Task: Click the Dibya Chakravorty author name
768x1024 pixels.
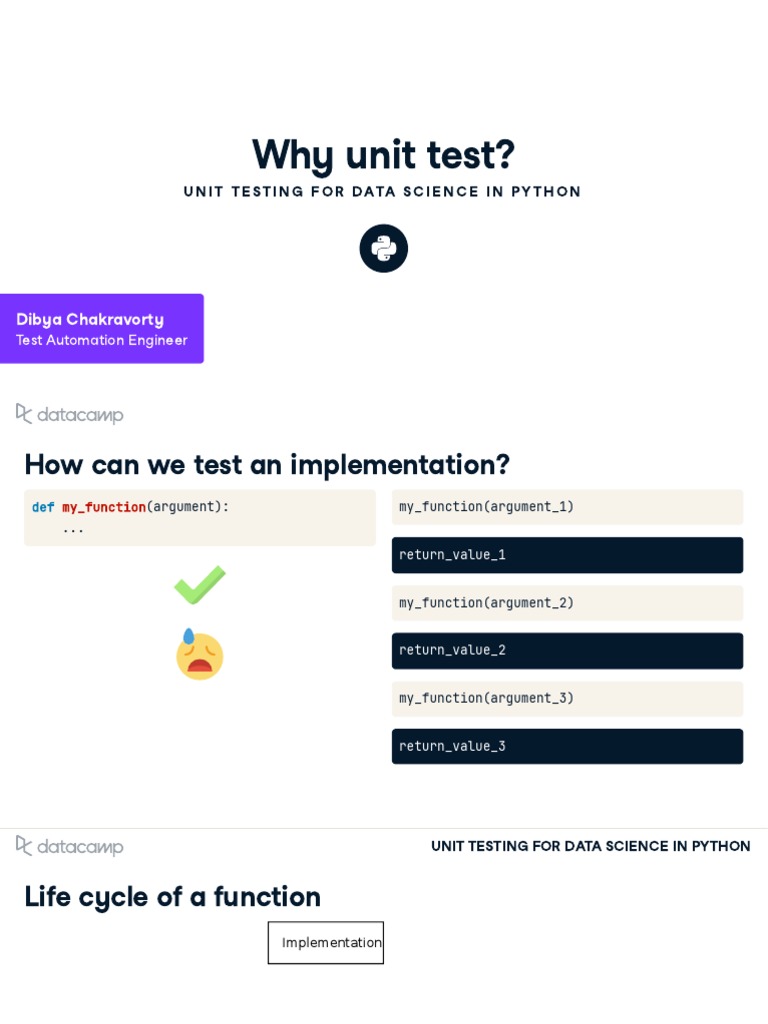Action: [x=90, y=319]
